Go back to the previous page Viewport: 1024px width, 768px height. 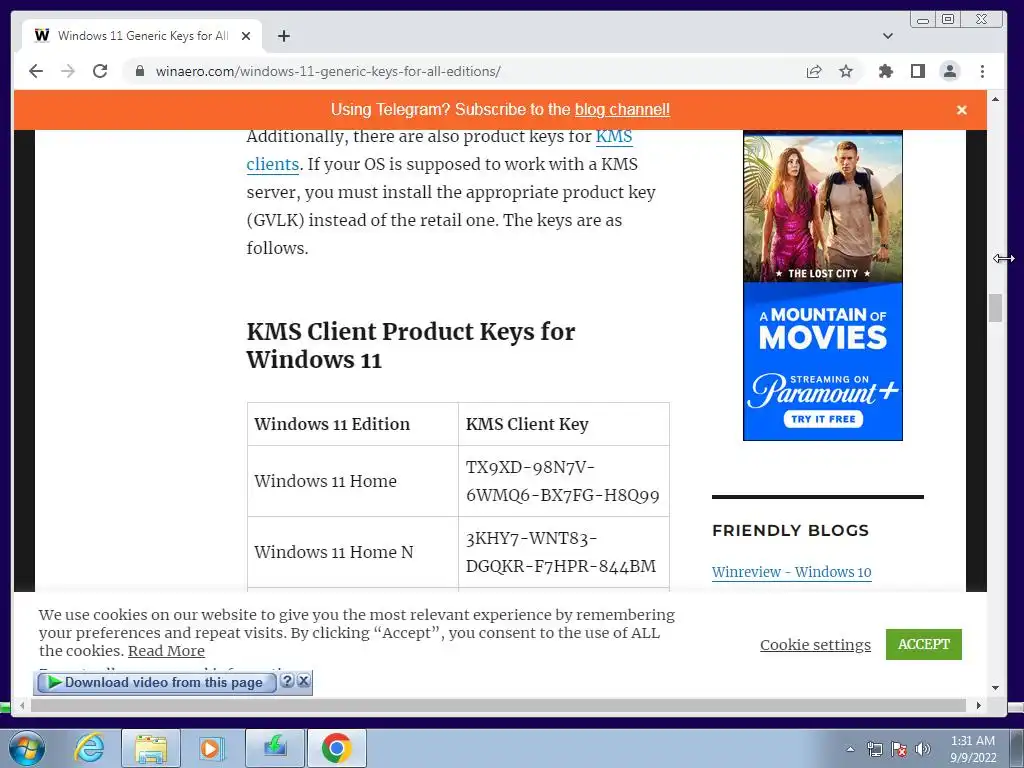[36, 71]
